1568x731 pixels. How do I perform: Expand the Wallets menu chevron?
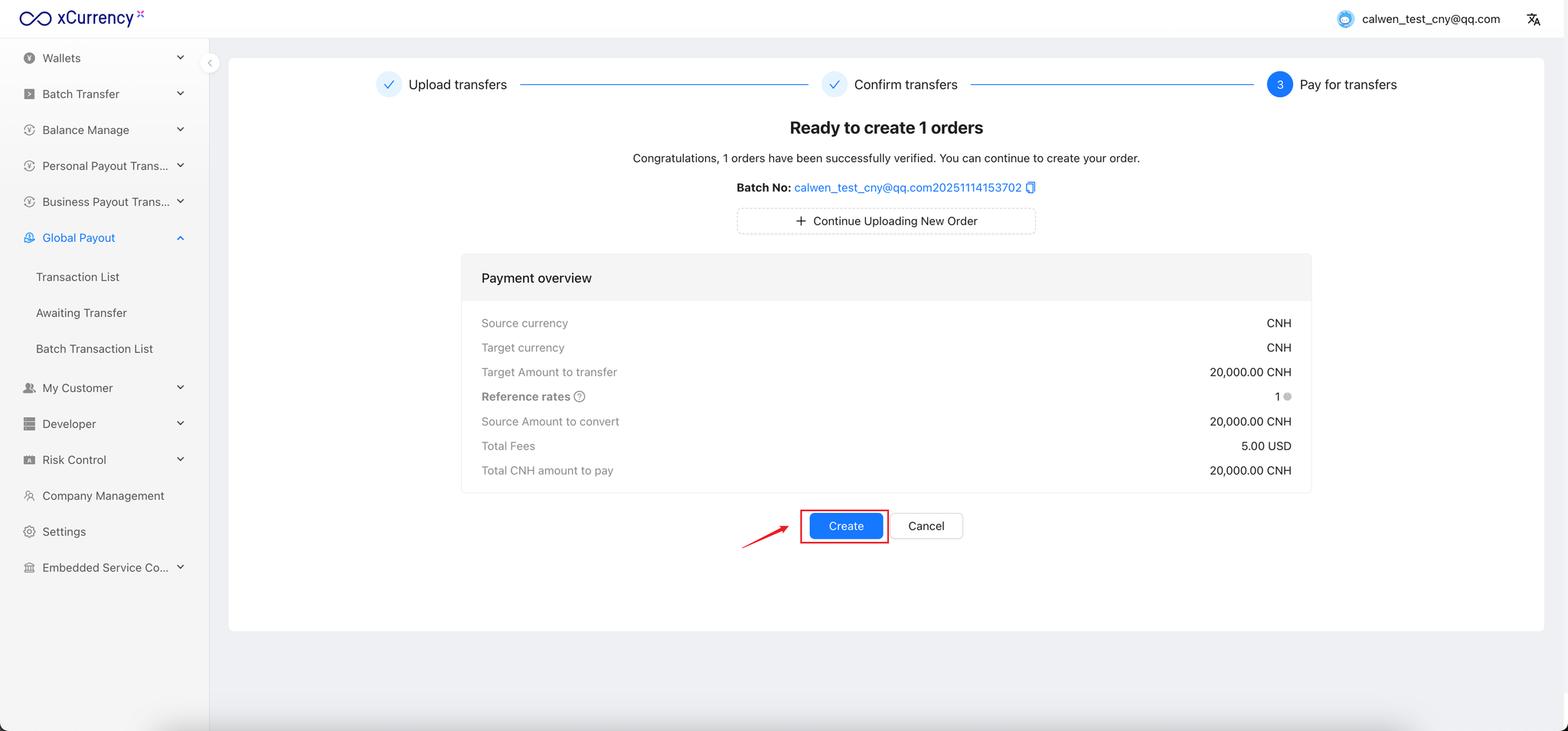181,57
